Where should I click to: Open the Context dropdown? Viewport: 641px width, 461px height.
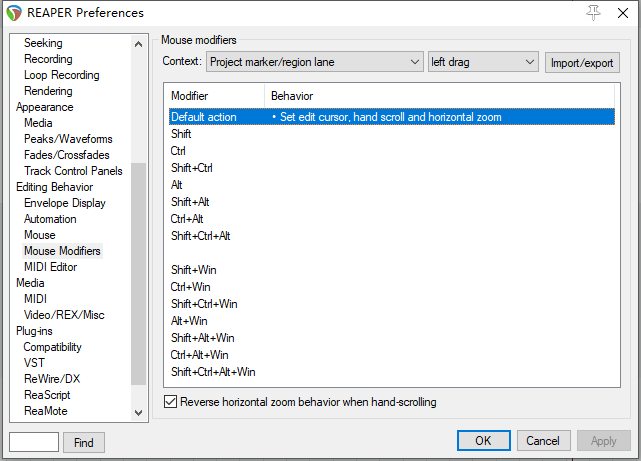tap(314, 62)
